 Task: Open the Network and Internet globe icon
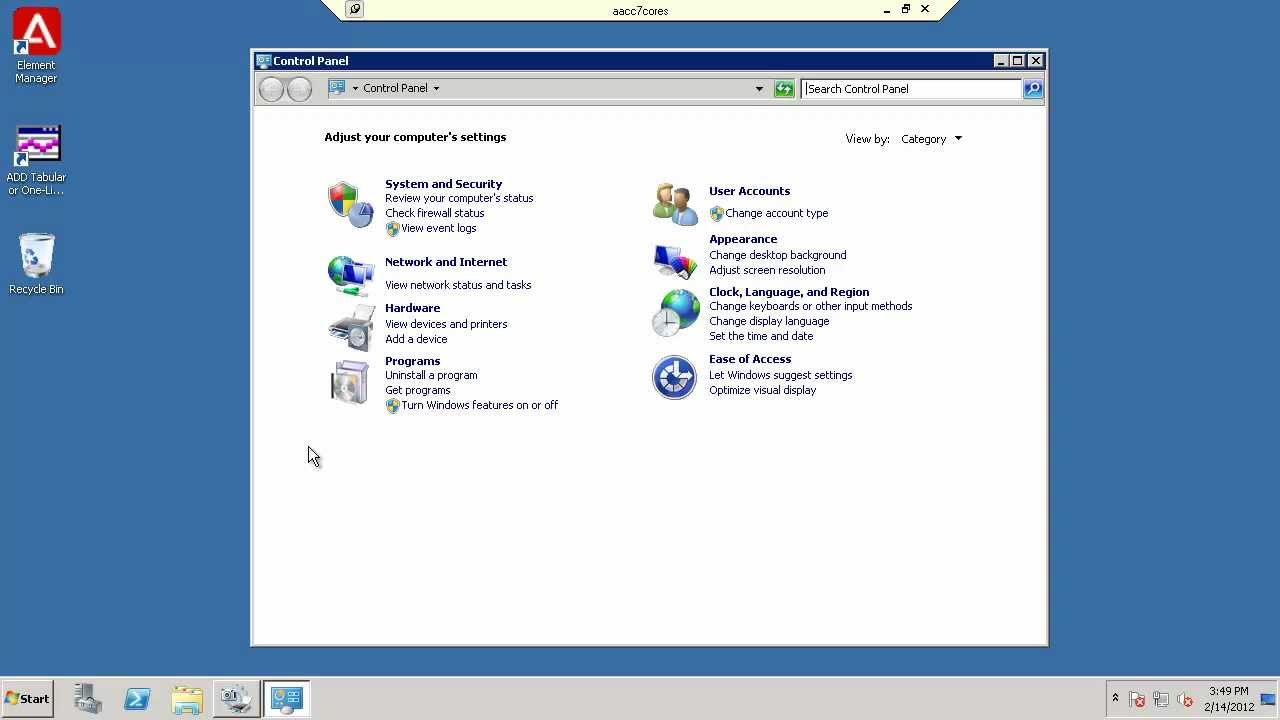pyautogui.click(x=350, y=275)
